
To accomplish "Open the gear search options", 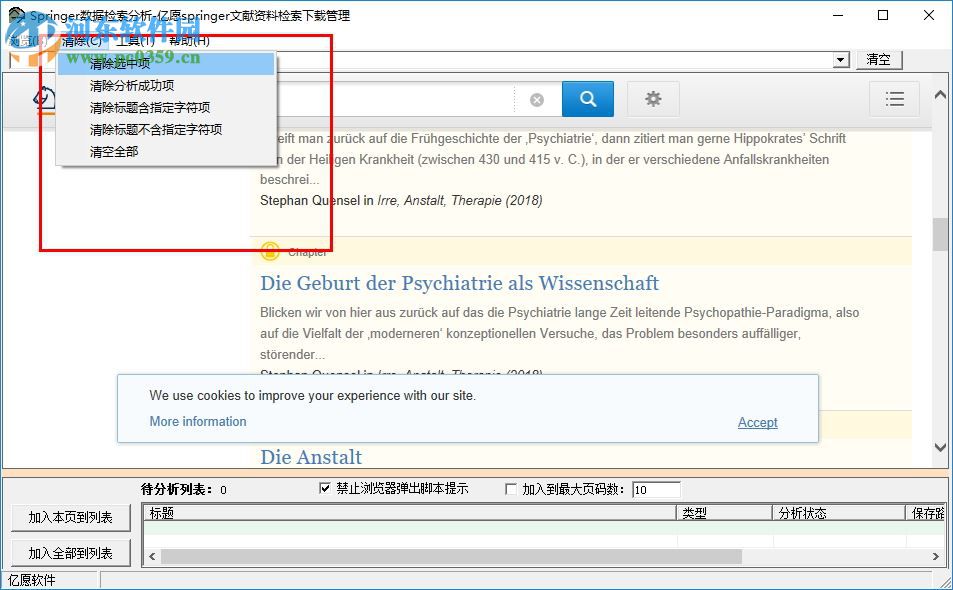I will click(x=653, y=99).
